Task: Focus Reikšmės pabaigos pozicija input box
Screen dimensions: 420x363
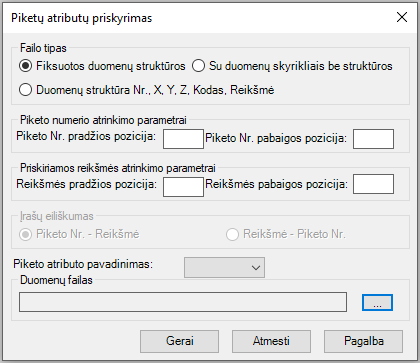Action: click(x=373, y=184)
